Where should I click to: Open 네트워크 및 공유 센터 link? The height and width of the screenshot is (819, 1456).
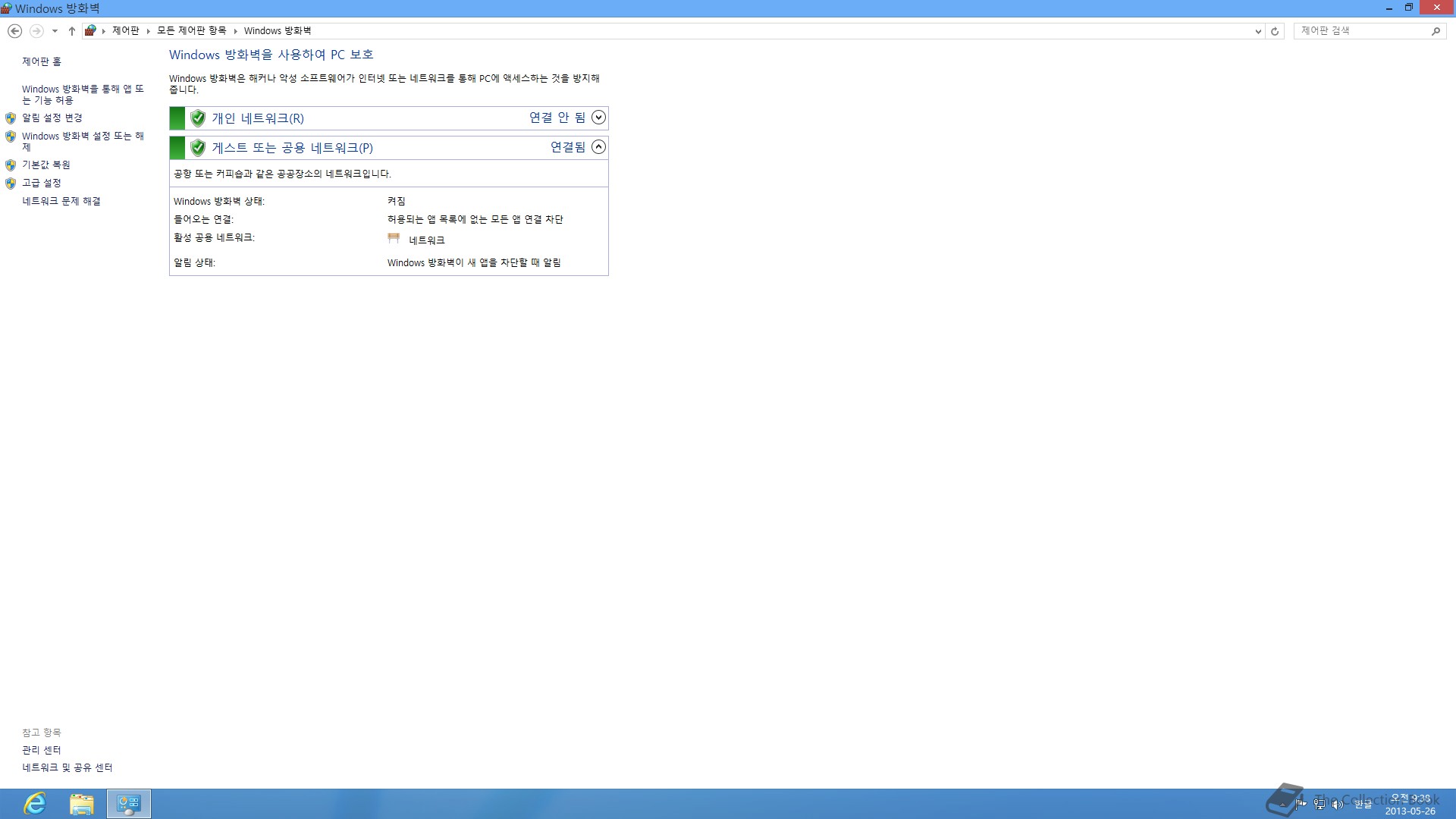pos(67,767)
